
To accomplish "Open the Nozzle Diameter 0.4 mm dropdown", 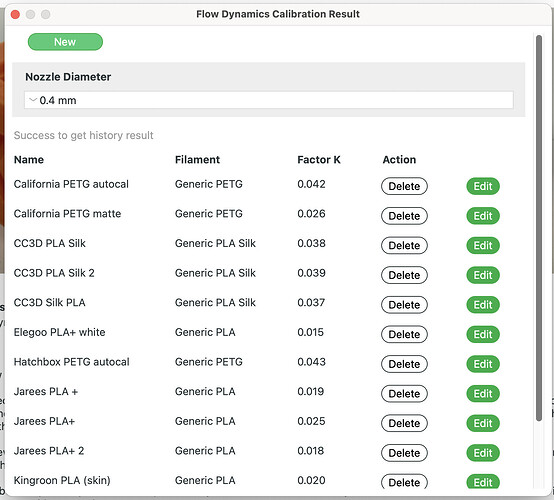I will (269, 100).
